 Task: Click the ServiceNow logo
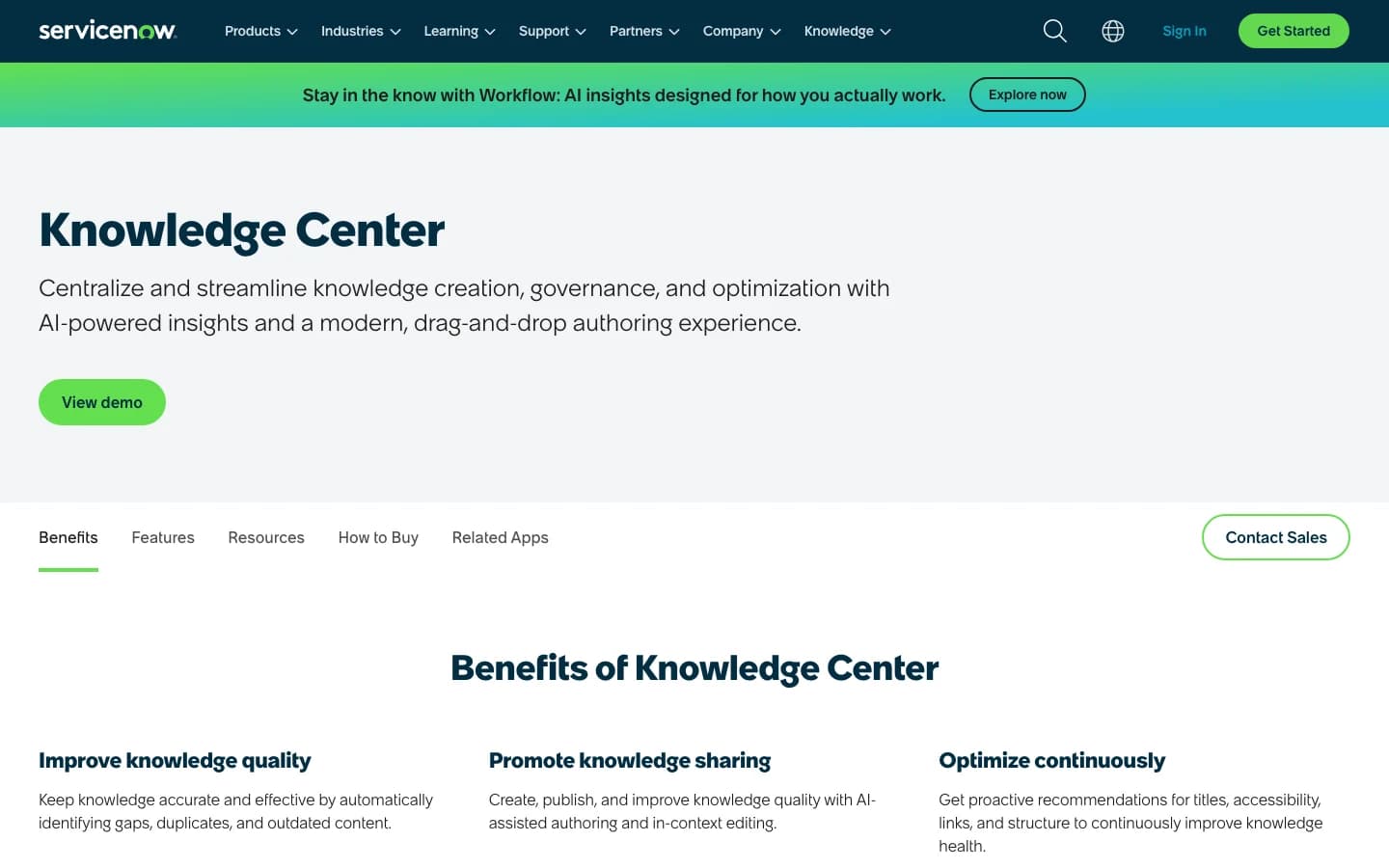pyautogui.click(x=107, y=31)
